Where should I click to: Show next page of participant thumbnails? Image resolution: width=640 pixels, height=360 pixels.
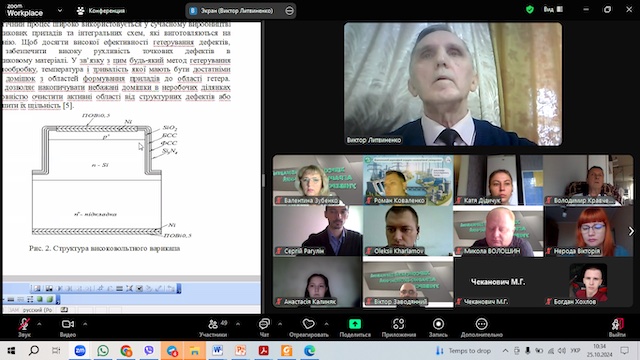pos(631,231)
